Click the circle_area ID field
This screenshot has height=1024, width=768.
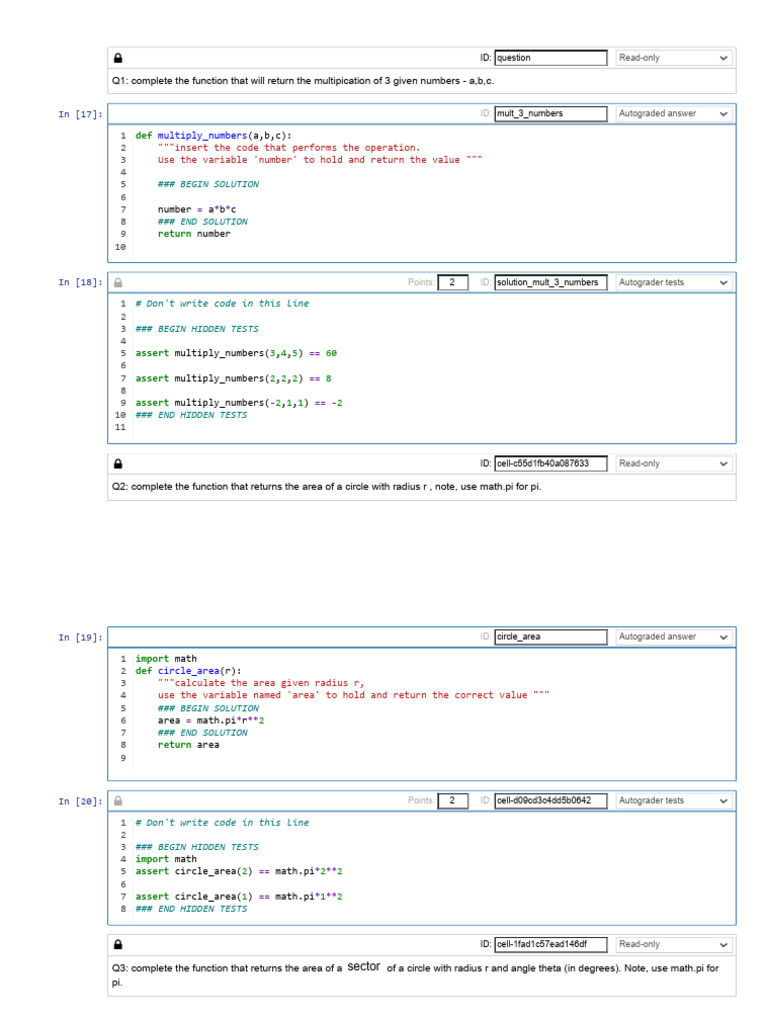tap(550, 637)
